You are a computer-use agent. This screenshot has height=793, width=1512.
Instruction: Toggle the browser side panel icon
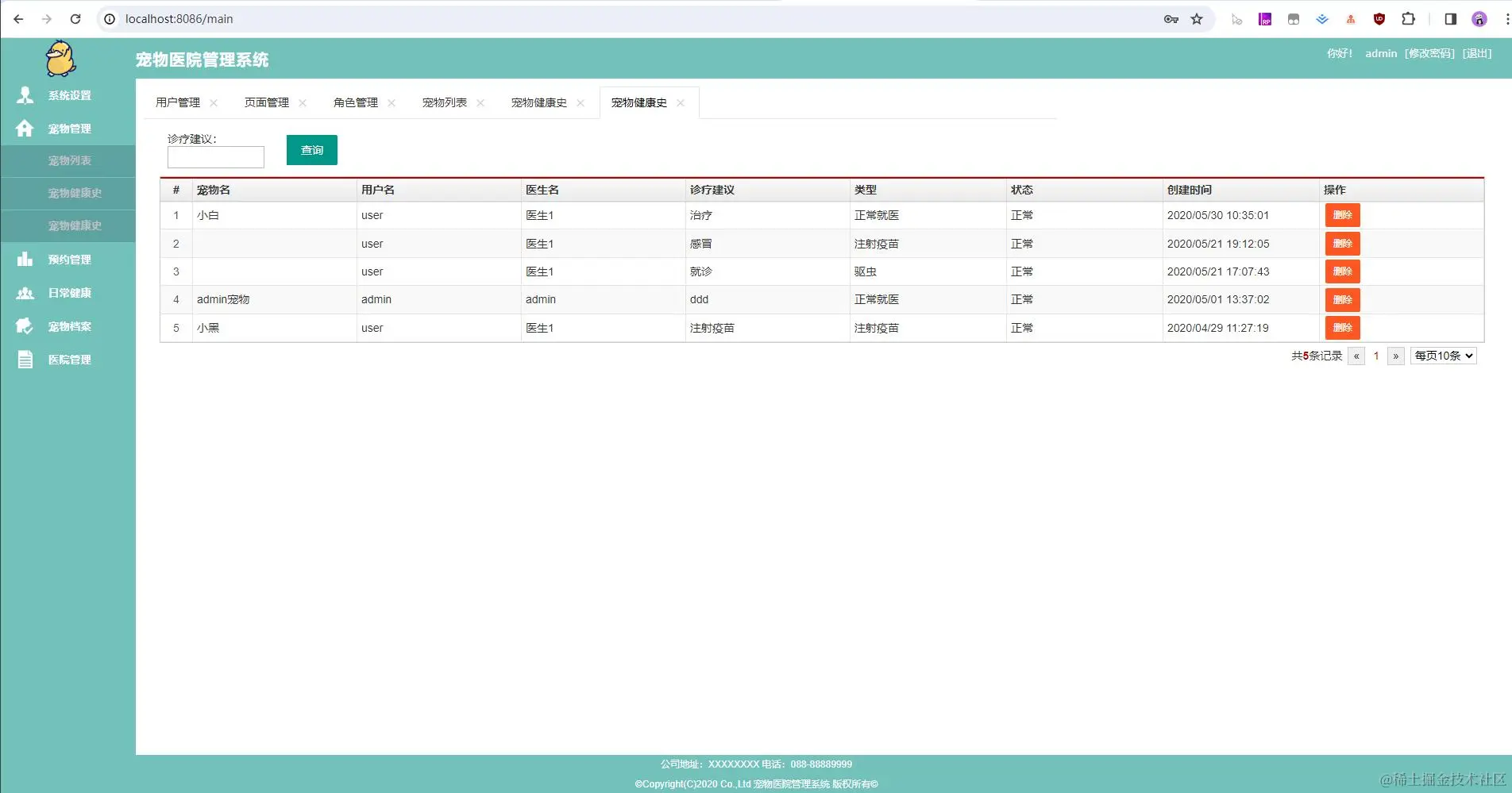click(1451, 19)
